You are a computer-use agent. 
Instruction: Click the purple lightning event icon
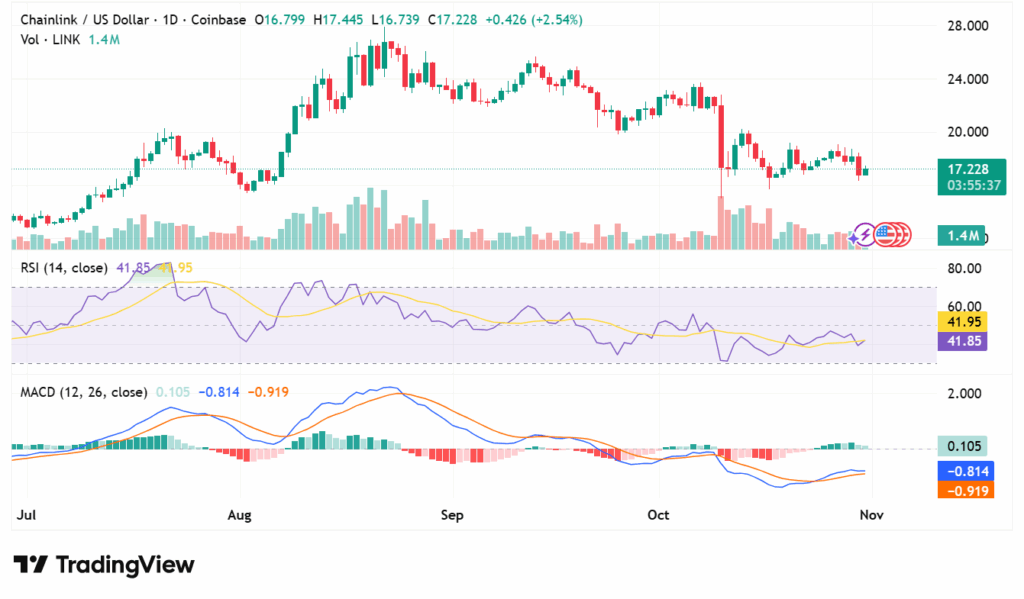coord(862,235)
